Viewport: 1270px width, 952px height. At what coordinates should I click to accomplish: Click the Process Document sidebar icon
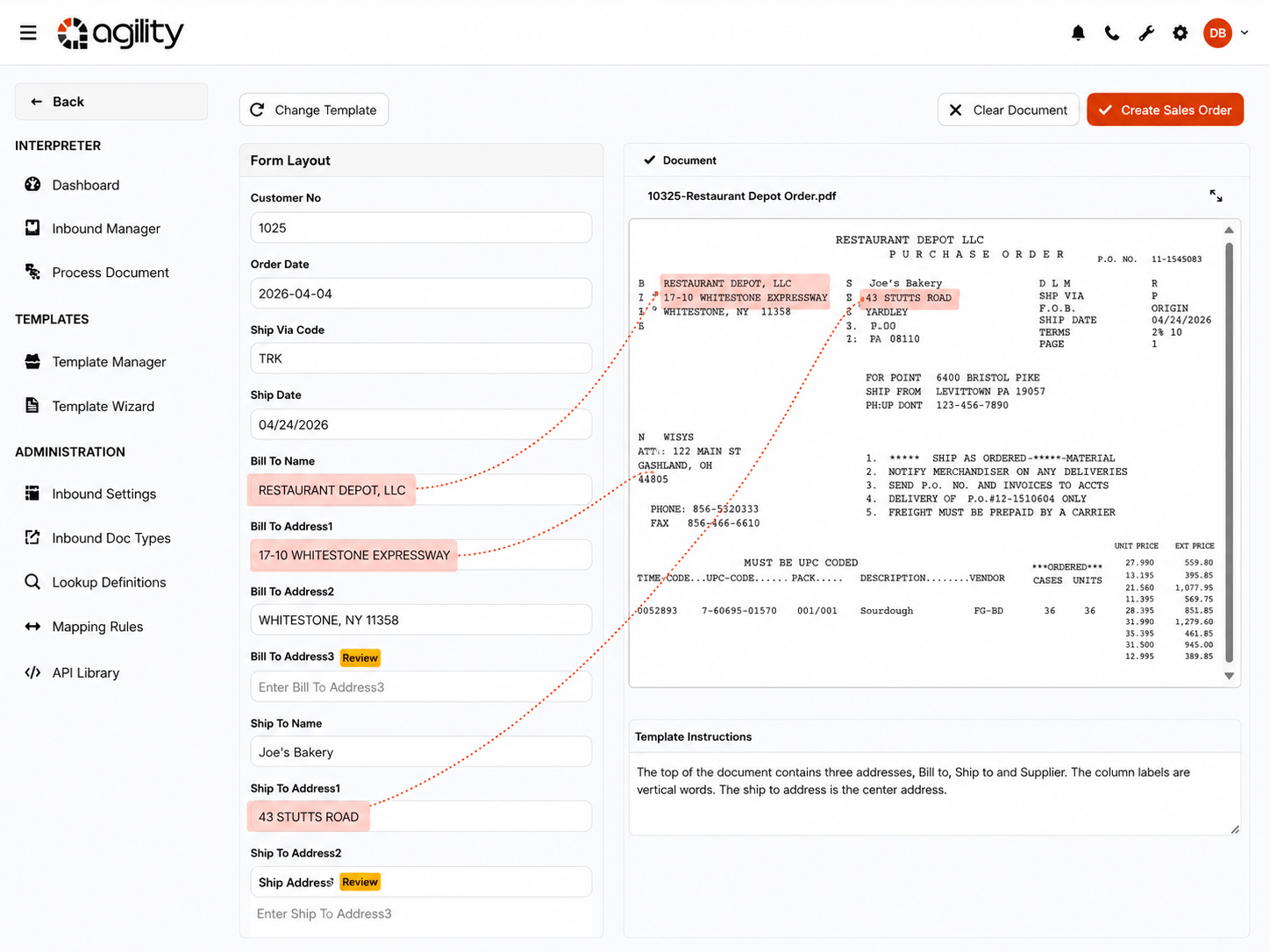[32, 272]
